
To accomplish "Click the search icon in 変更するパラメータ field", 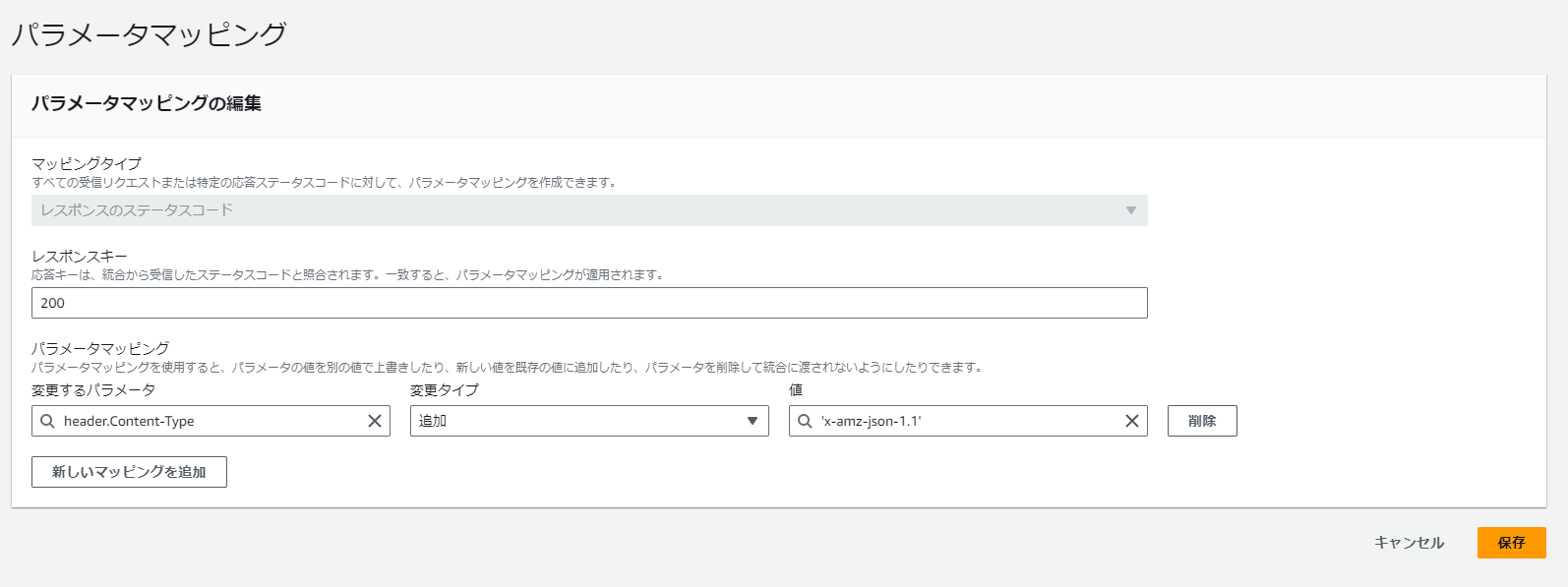I will (47, 421).
